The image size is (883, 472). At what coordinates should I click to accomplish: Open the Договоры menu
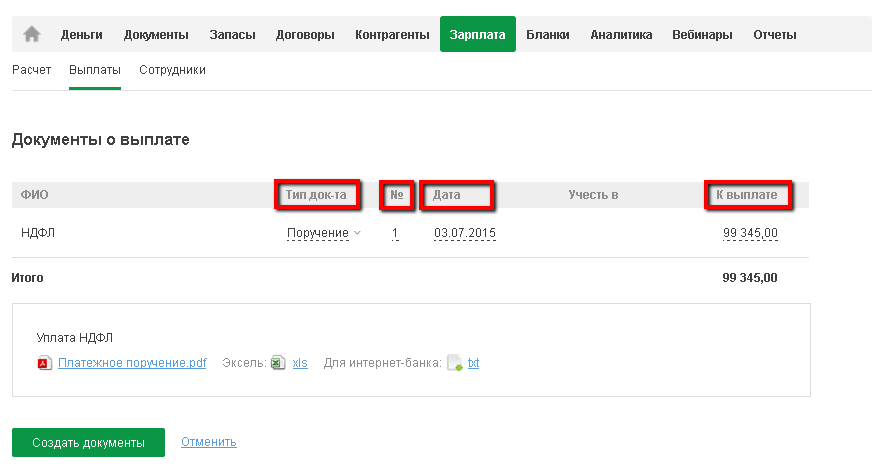(305, 35)
